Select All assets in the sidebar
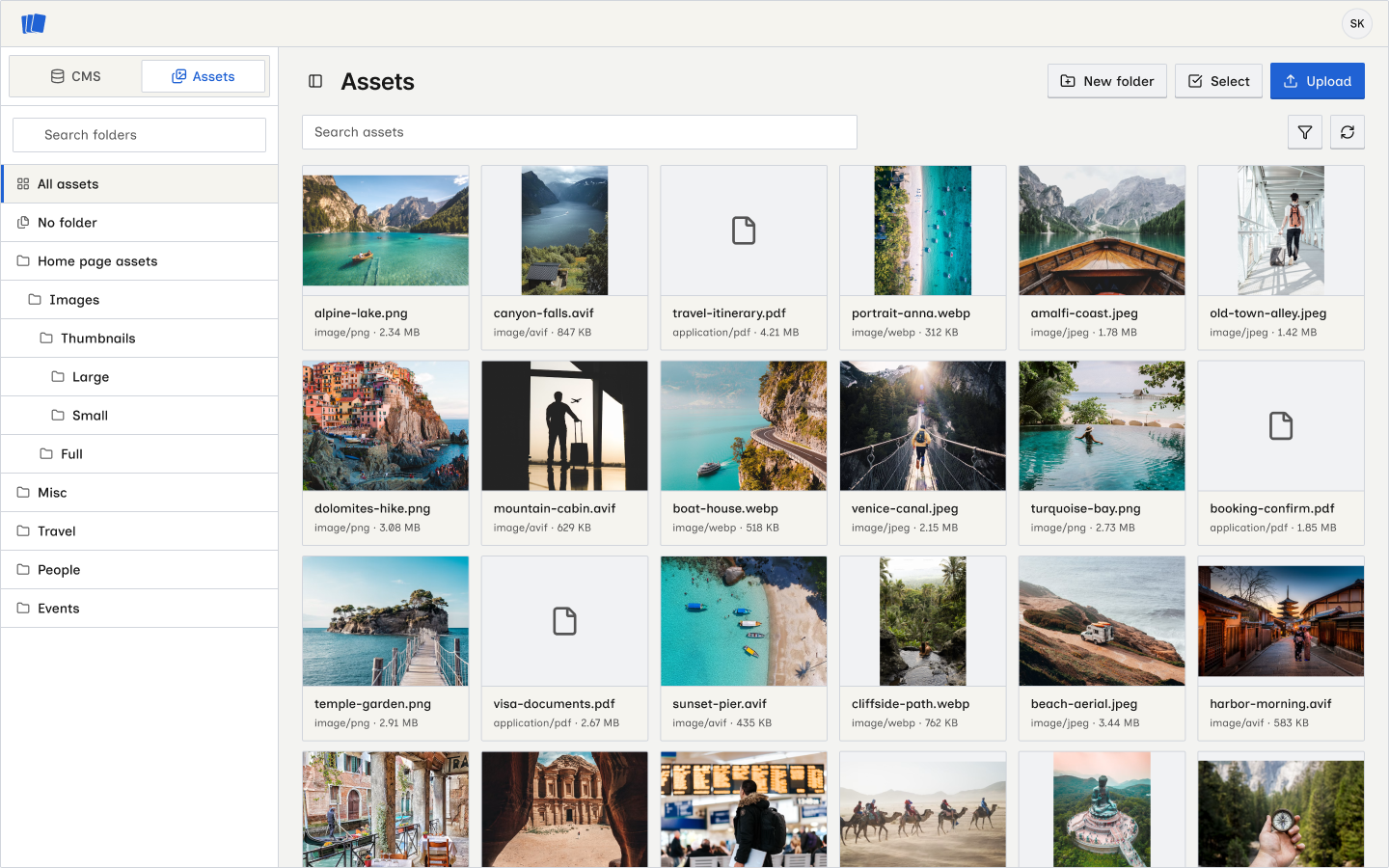The image size is (1389, 868). [140, 183]
